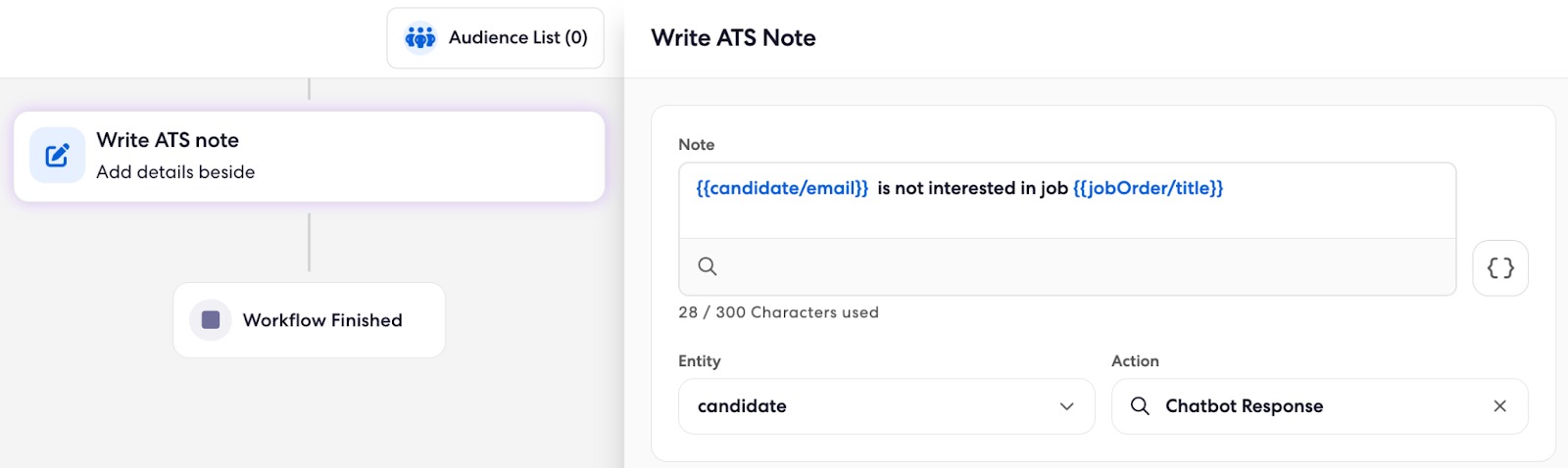This screenshot has width=1568, height=468.
Task: Click the Write ATS Note panel title
Action: (x=733, y=38)
